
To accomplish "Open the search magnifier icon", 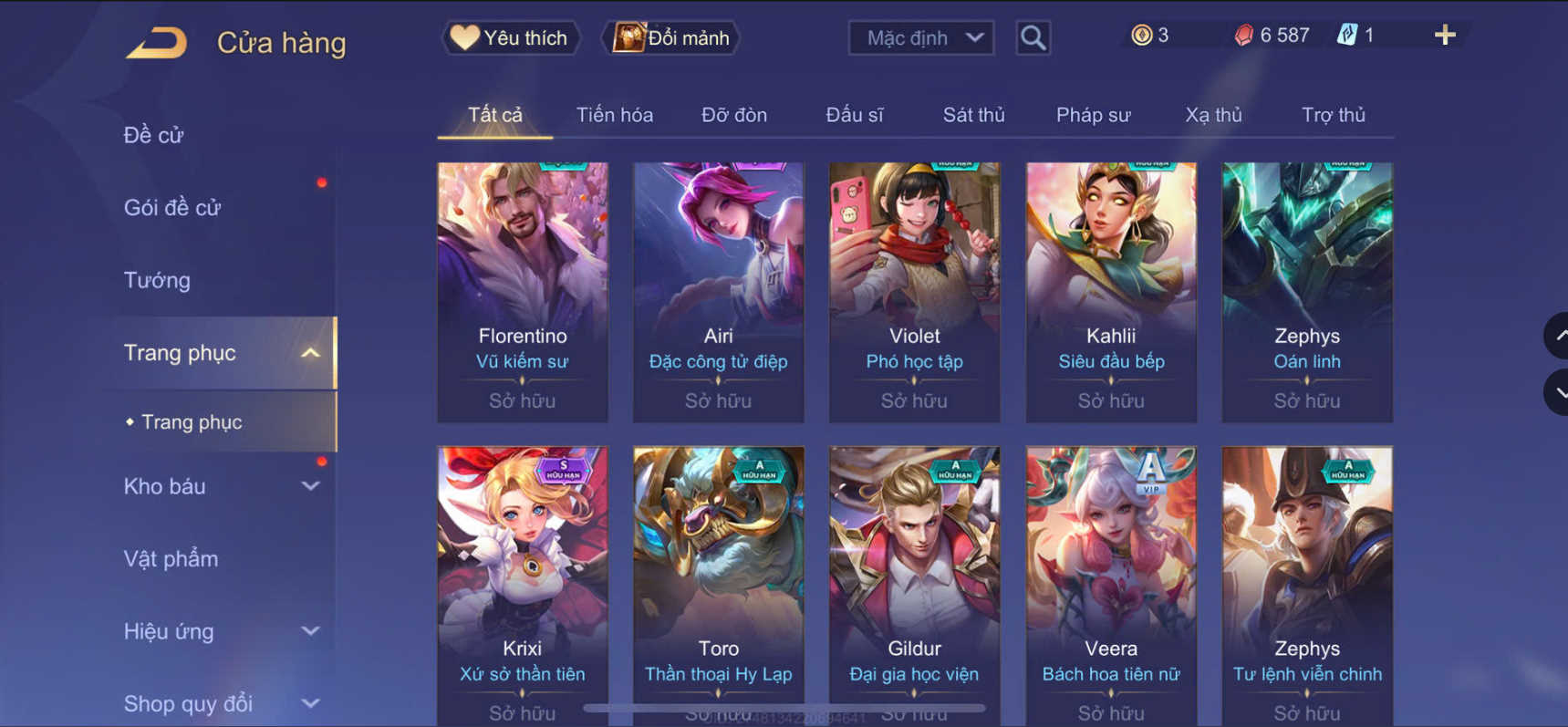I will coord(1033,38).
